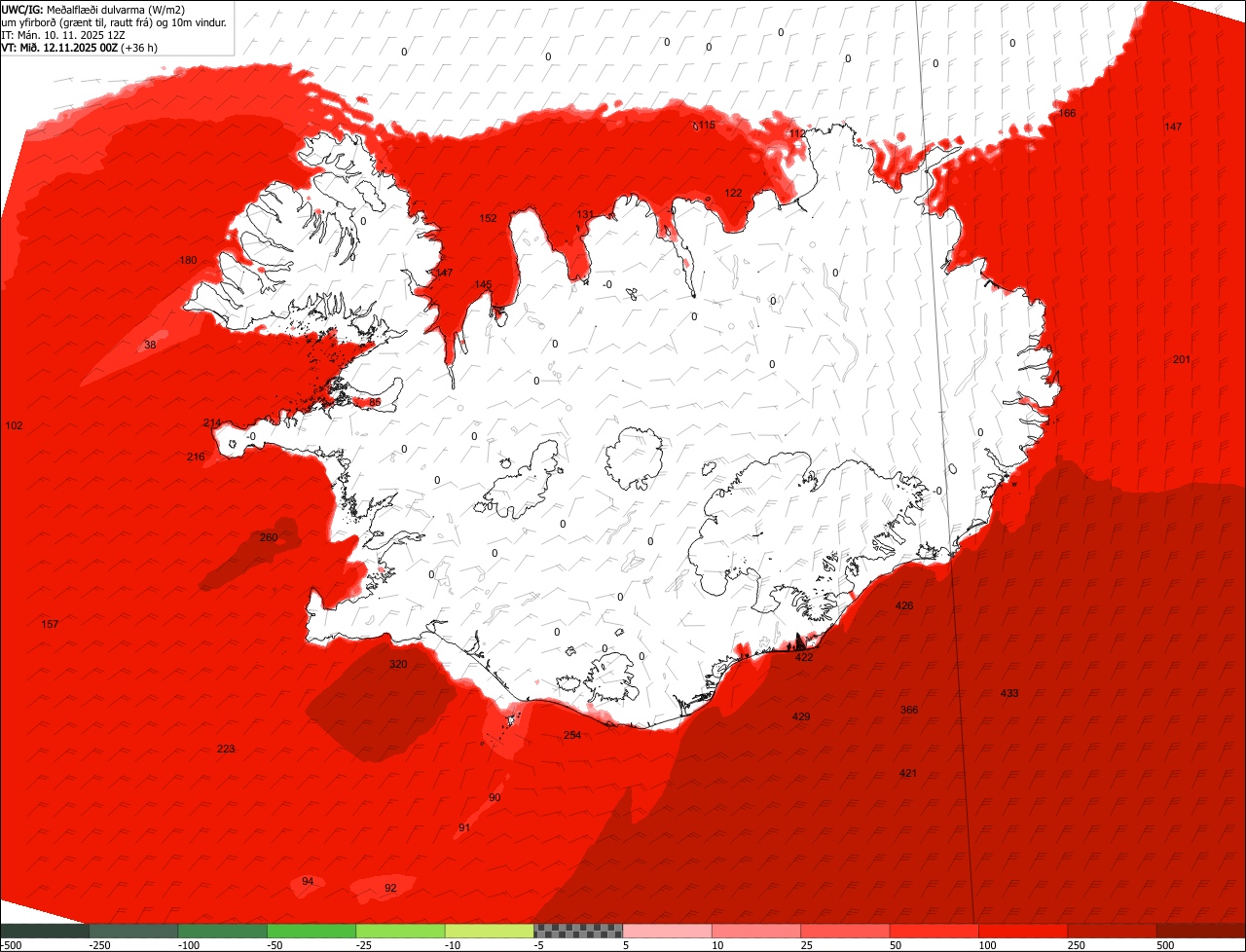
Task: Click the title line 'UWC/IG: Meðalflæði dulvarma (W/m2)'
Action: tap(93, 9)
